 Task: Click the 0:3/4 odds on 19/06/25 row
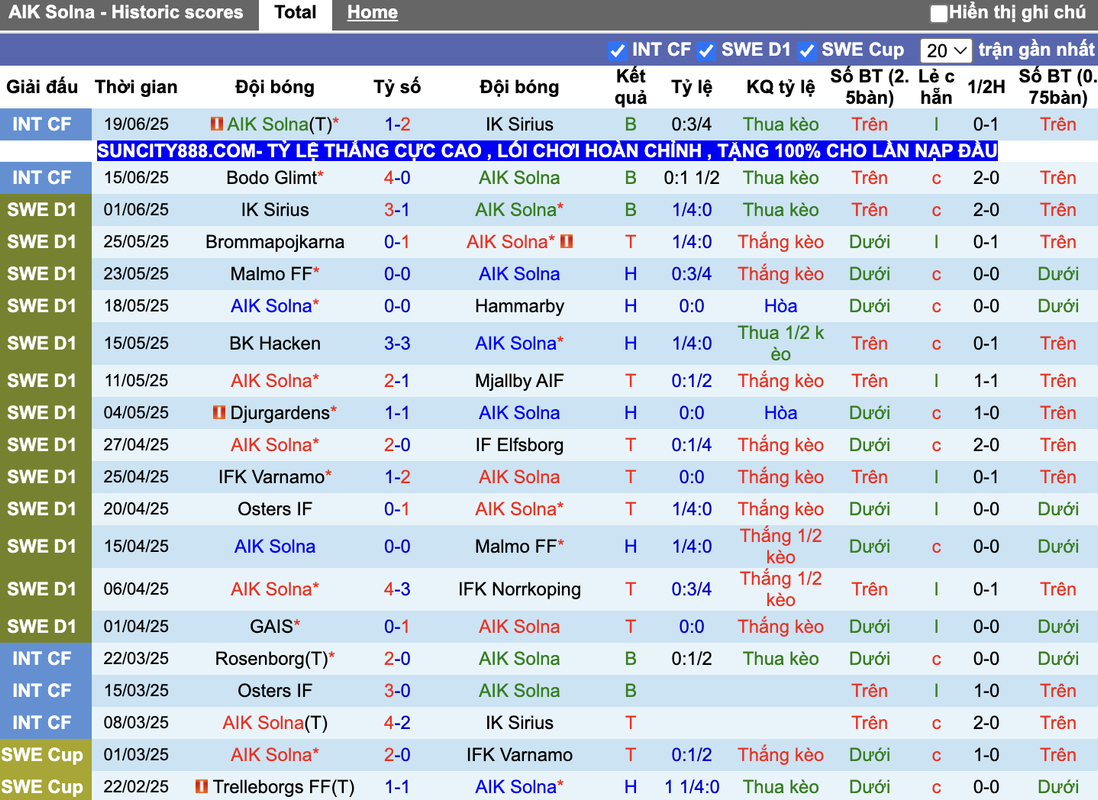pyautogui.click(x=691, y=125)
